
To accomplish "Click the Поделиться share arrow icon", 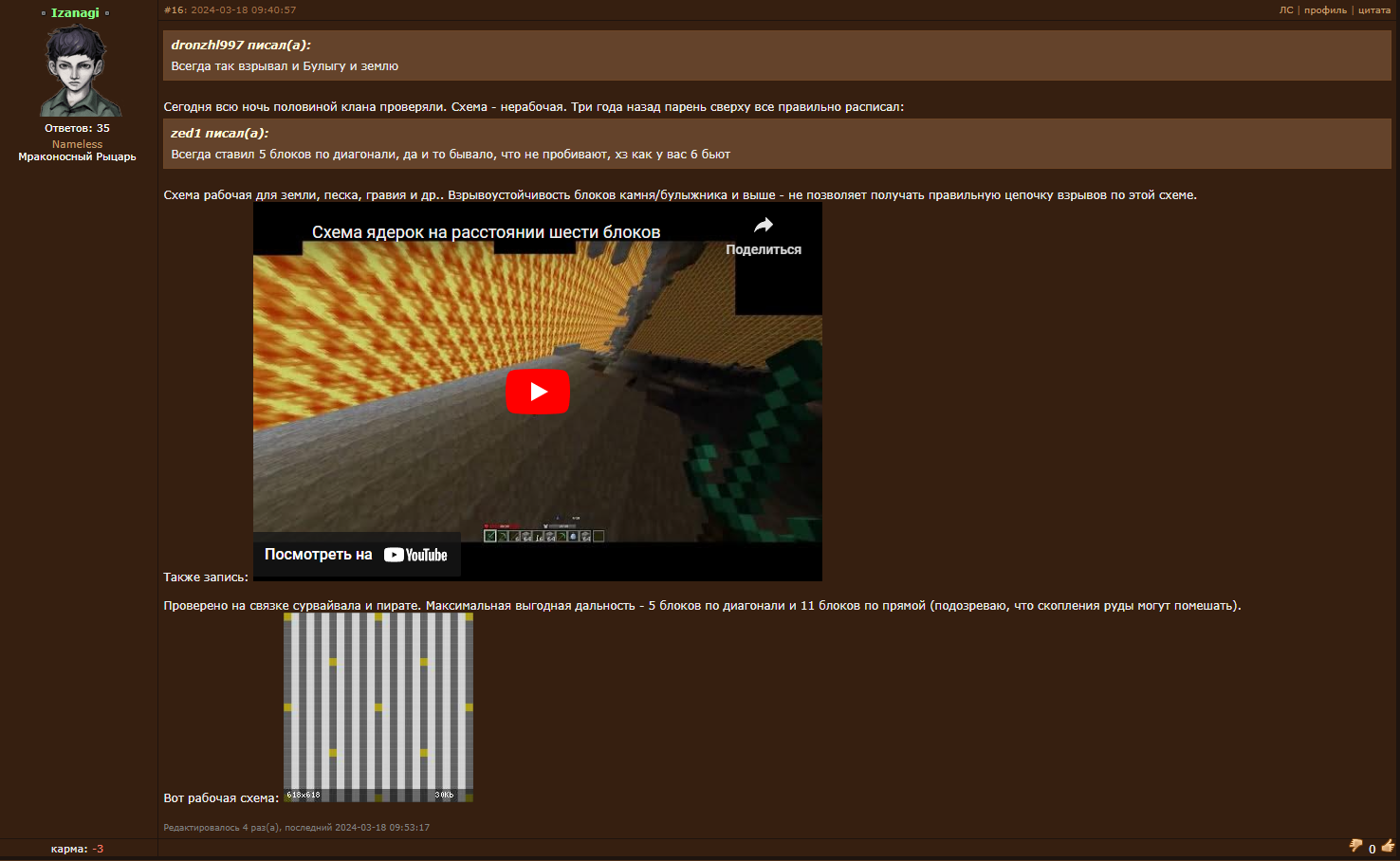I will (x=764, y=226).
